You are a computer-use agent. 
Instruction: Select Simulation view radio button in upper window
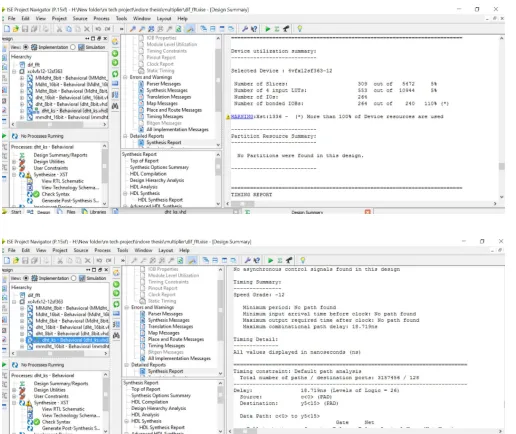pos(73,47)
